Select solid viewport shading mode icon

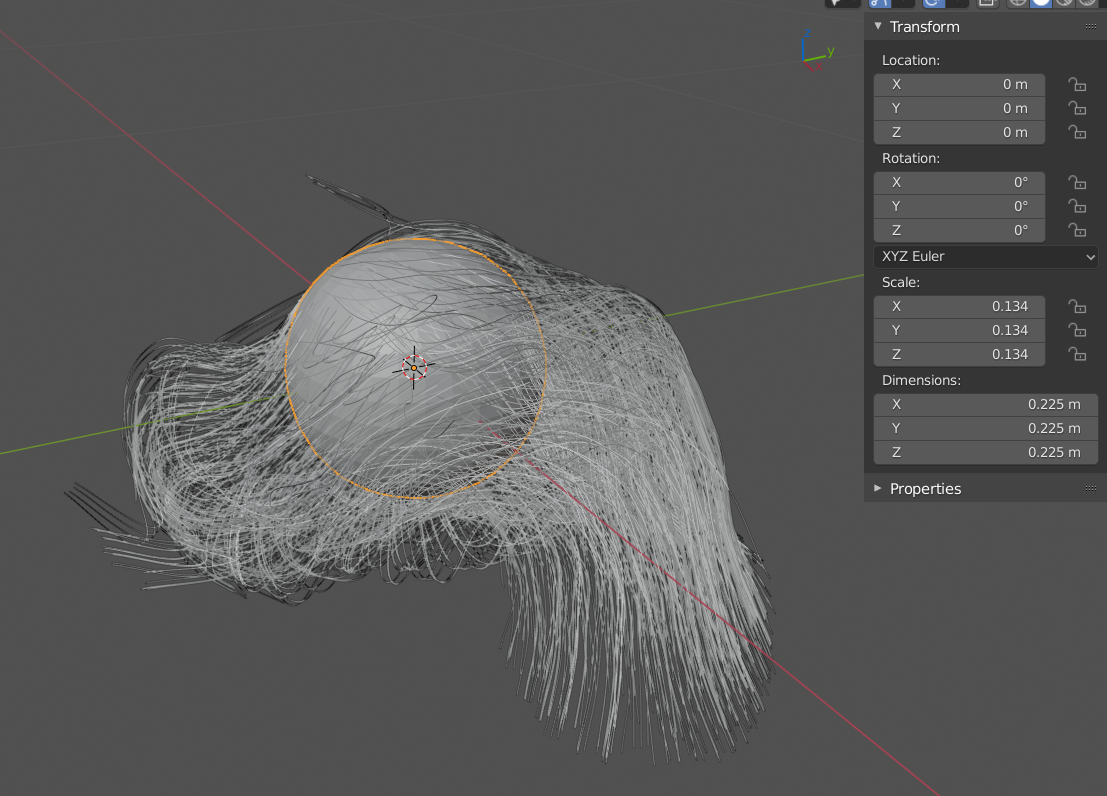pyautogui.click(x=1041, y=3)
